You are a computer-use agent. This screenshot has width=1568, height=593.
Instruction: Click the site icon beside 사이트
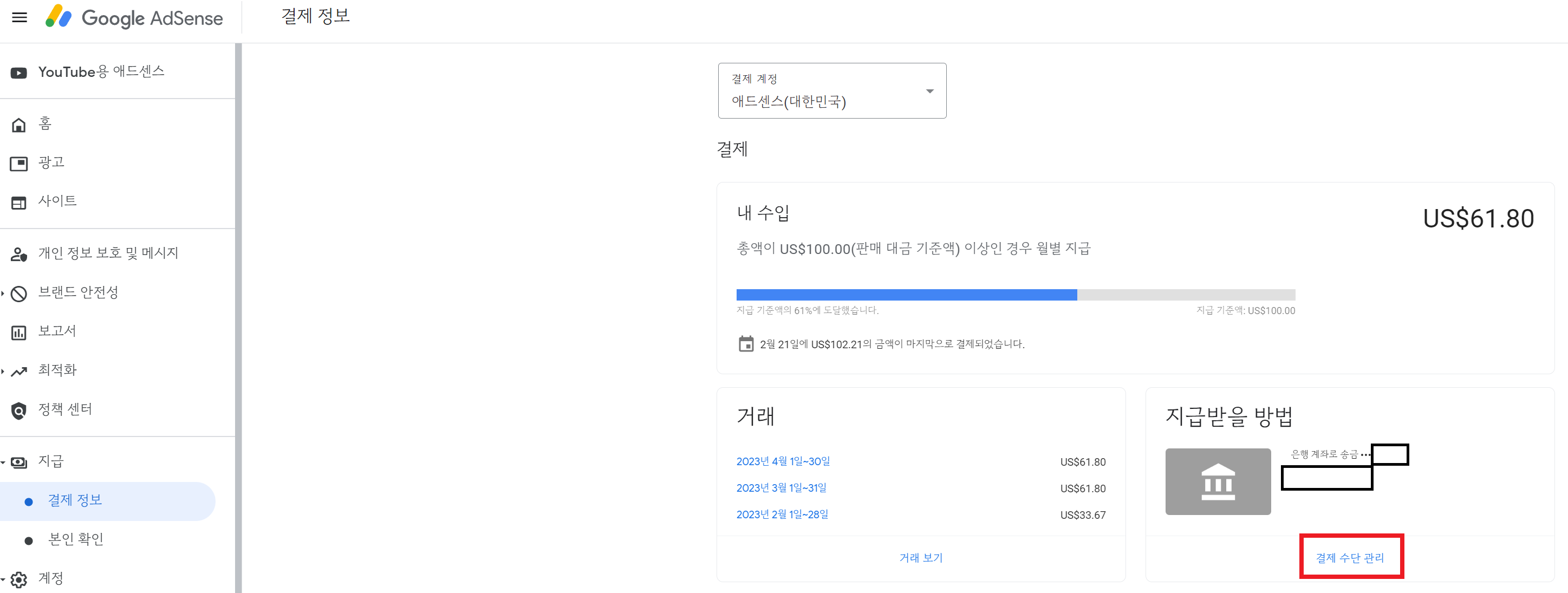[x=19, y=202]
